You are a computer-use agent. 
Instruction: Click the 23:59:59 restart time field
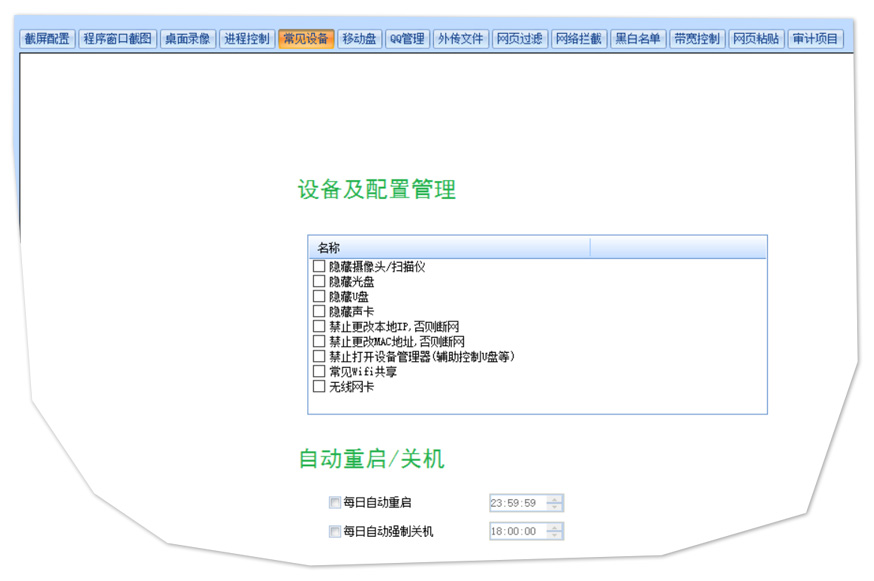pos(515,503)
